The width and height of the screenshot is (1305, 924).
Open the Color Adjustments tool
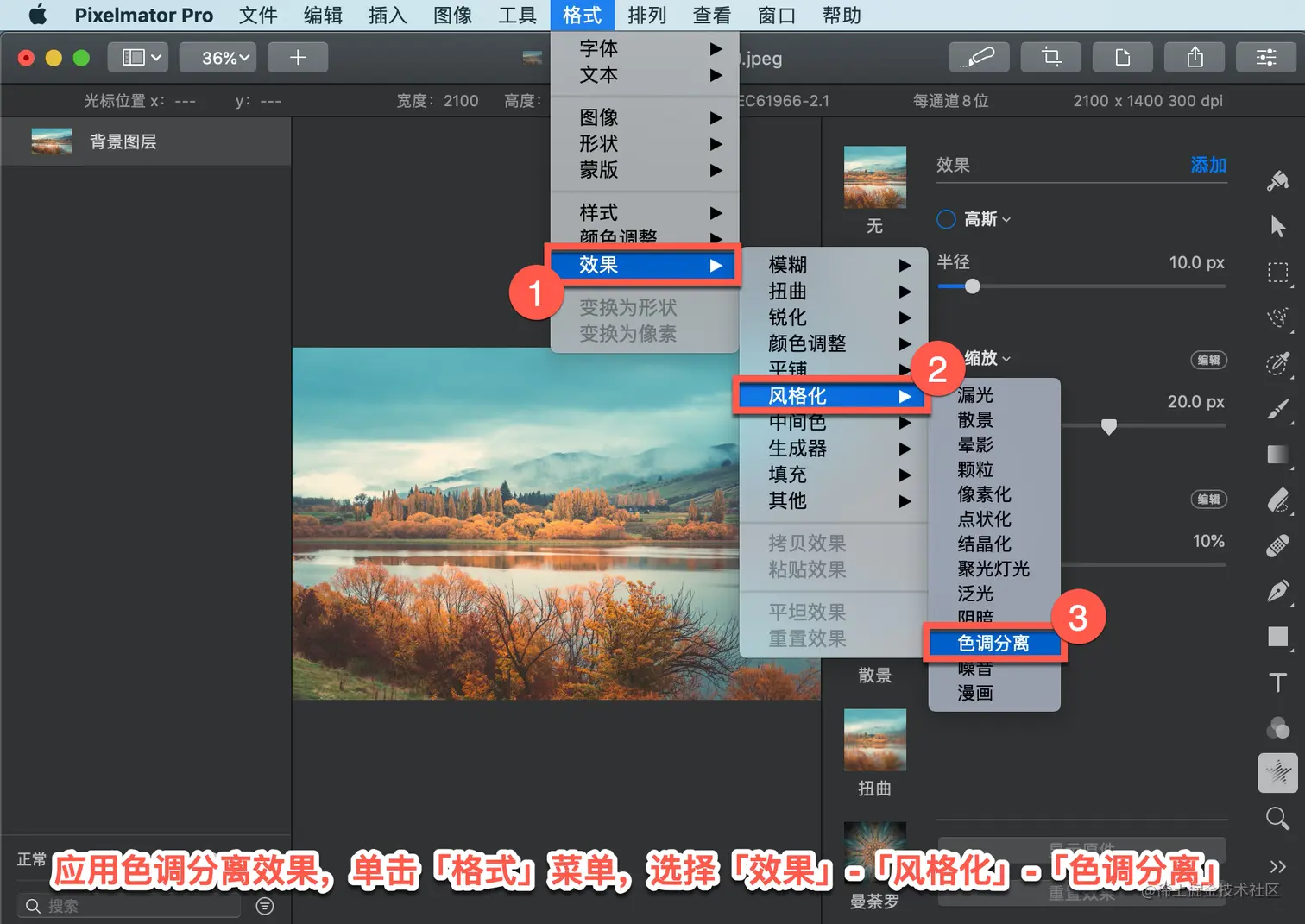pyautogui.click(x=1278, y=728)
